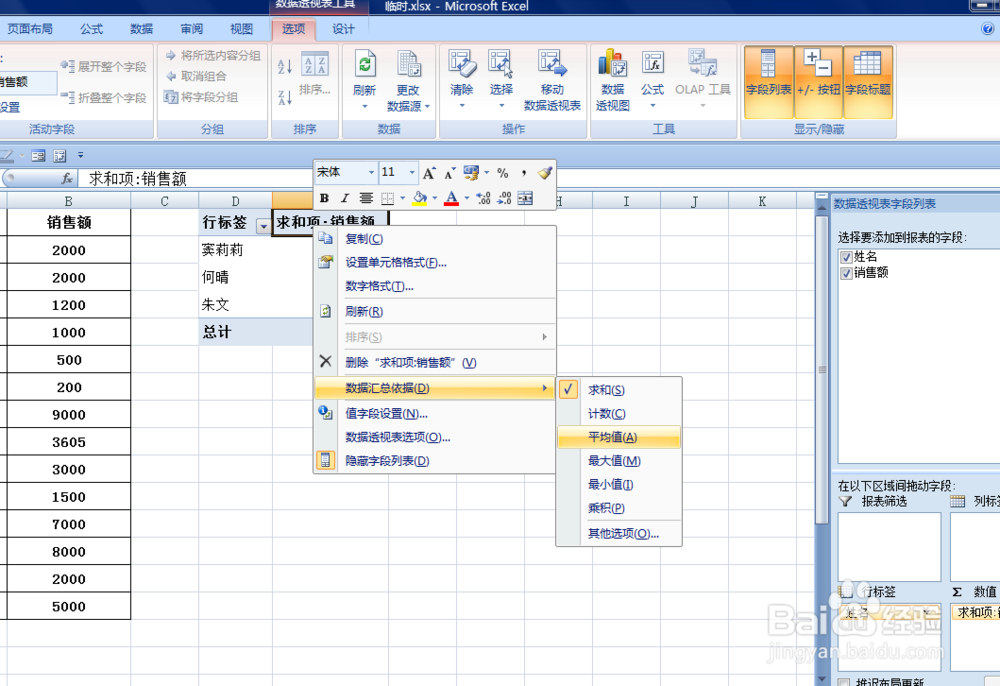
Task: Uncheck the 姓名 field checkbox
Action: coord(846,257)
